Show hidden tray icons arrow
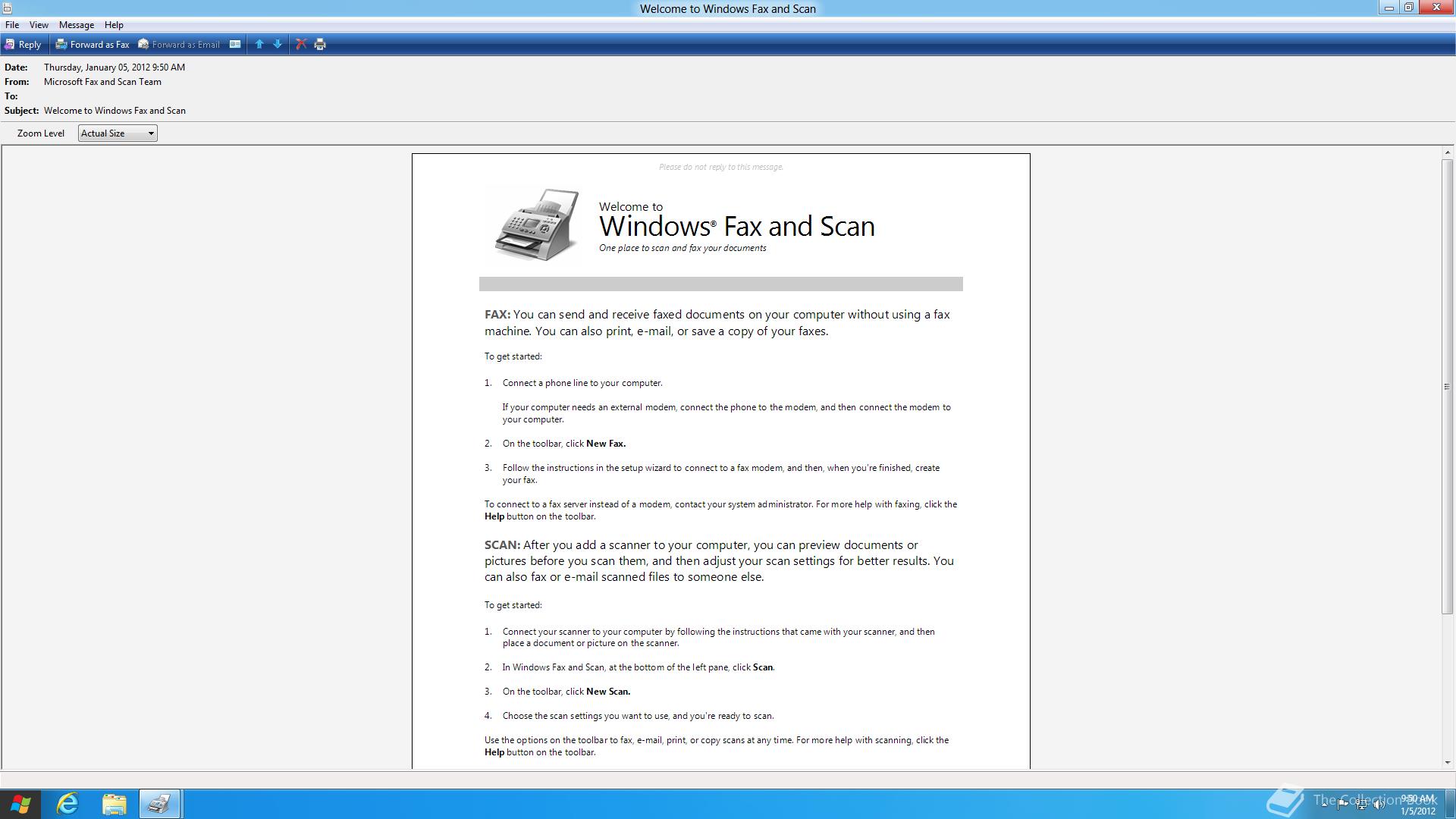 [x=1325, y=804]
